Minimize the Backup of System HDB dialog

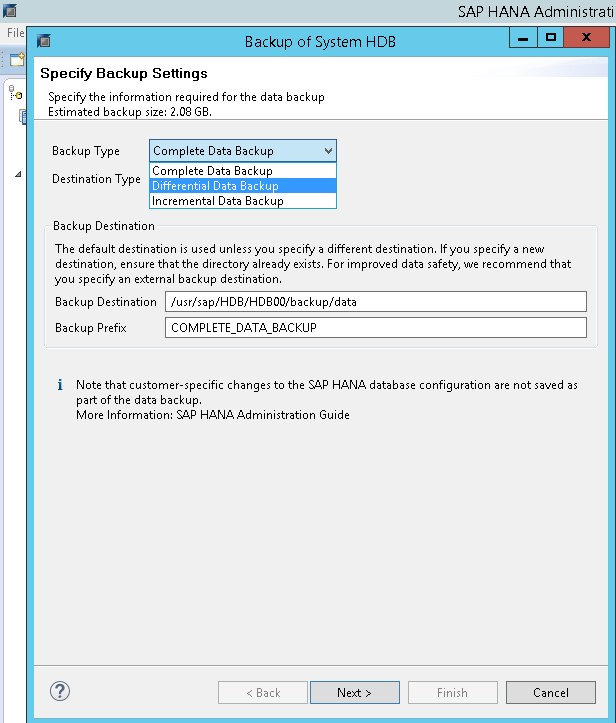point(523,38)
